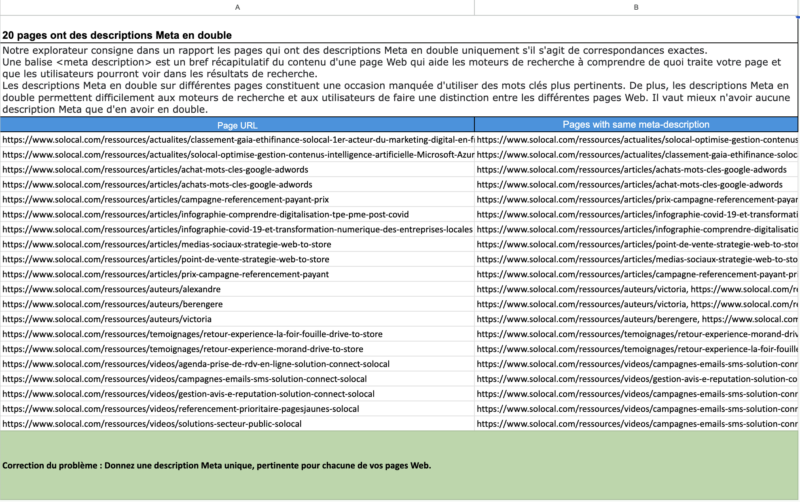Select the auteurs/alexandre URL cell
Screen dimensions: 800x502
237,289
